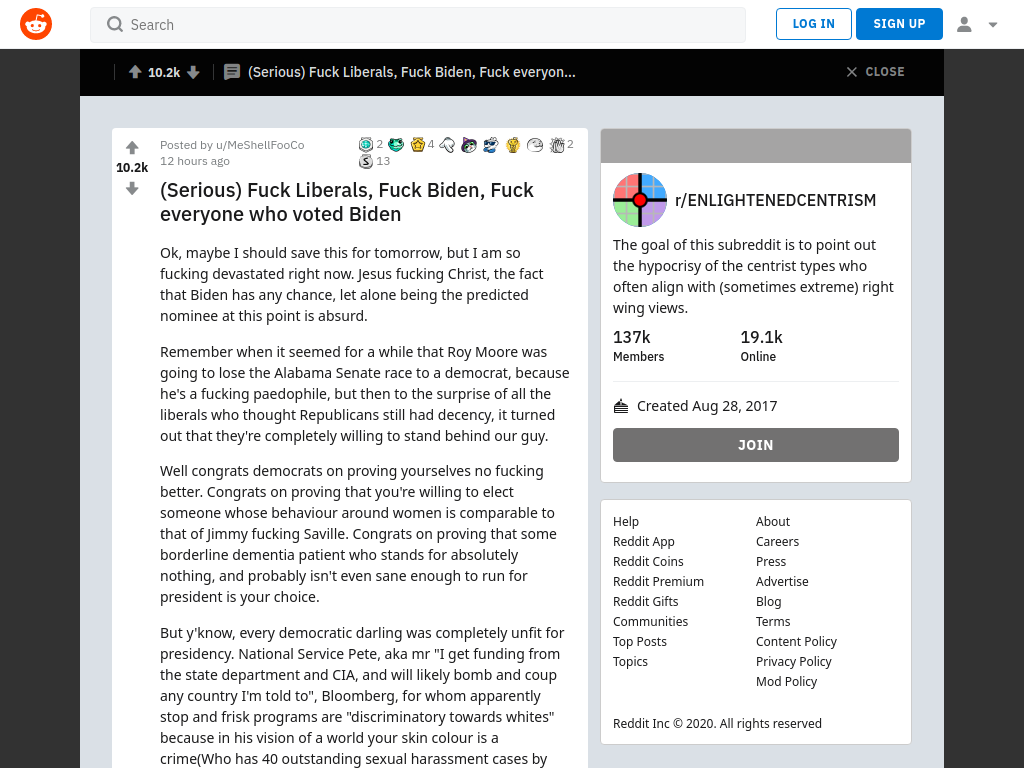The width and height of the screenshot is (1024, 768).
Task: Click the teal Platinum award badge
Action: click(366, 144)
